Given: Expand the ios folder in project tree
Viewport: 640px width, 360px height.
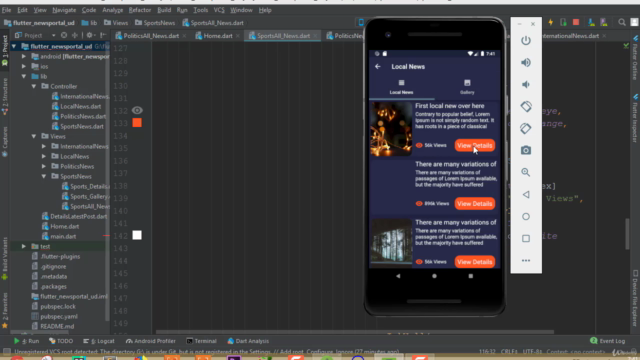Looking at the screenshot, I should tap(24, 66).
